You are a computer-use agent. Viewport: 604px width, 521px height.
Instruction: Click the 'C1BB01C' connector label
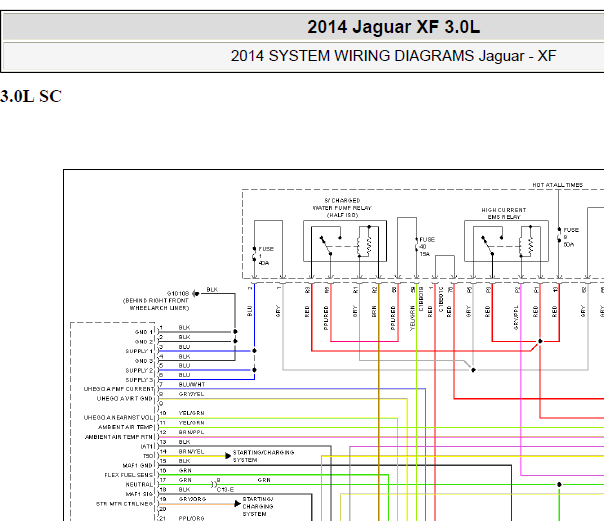click(441, 299)
